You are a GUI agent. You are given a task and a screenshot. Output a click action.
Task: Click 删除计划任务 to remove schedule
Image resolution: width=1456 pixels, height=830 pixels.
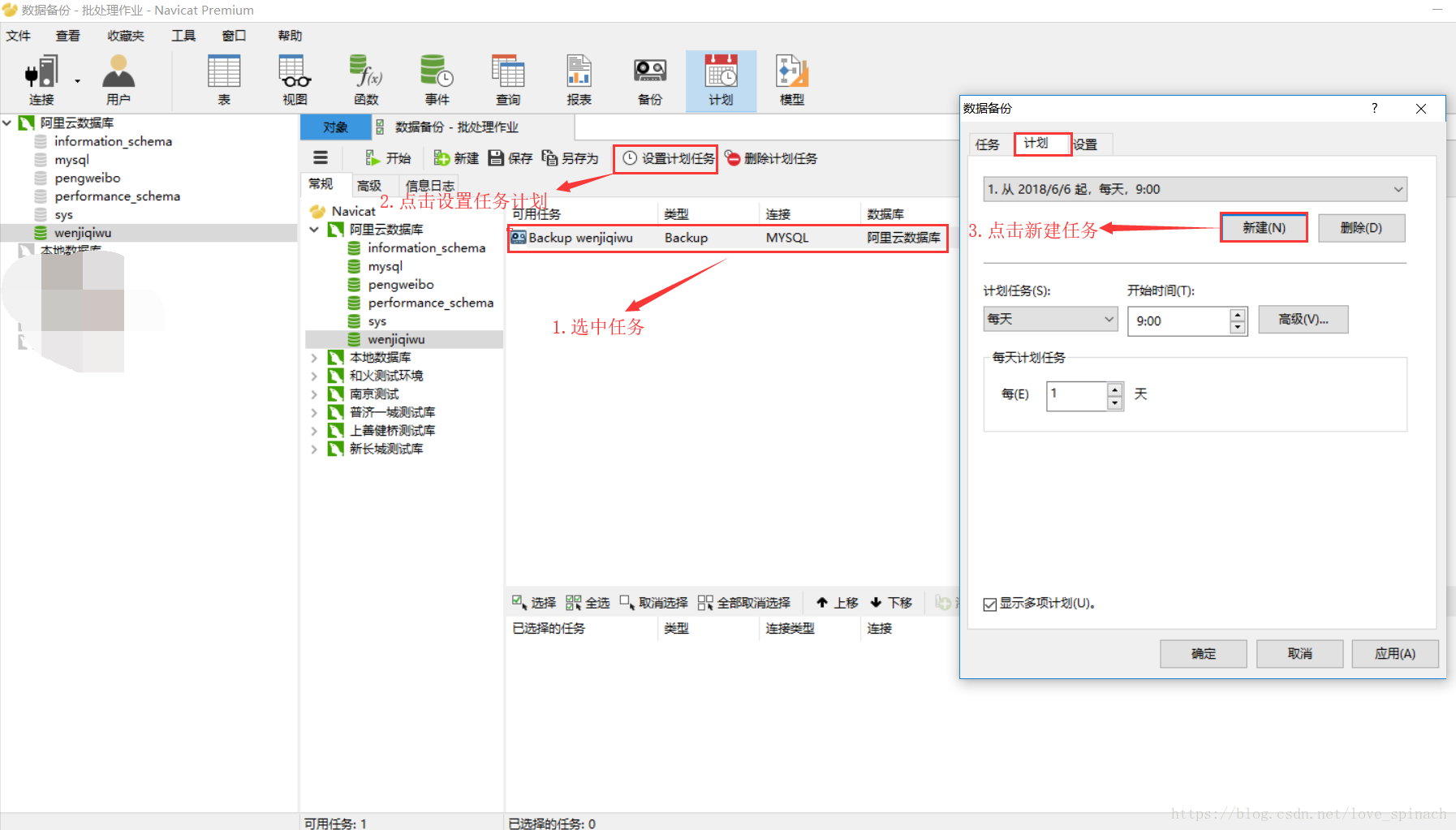coord(771,158)
